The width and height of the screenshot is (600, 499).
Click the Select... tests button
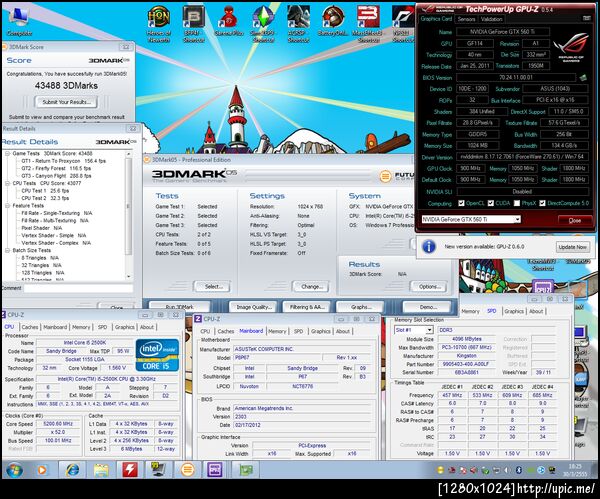point(213,286)
